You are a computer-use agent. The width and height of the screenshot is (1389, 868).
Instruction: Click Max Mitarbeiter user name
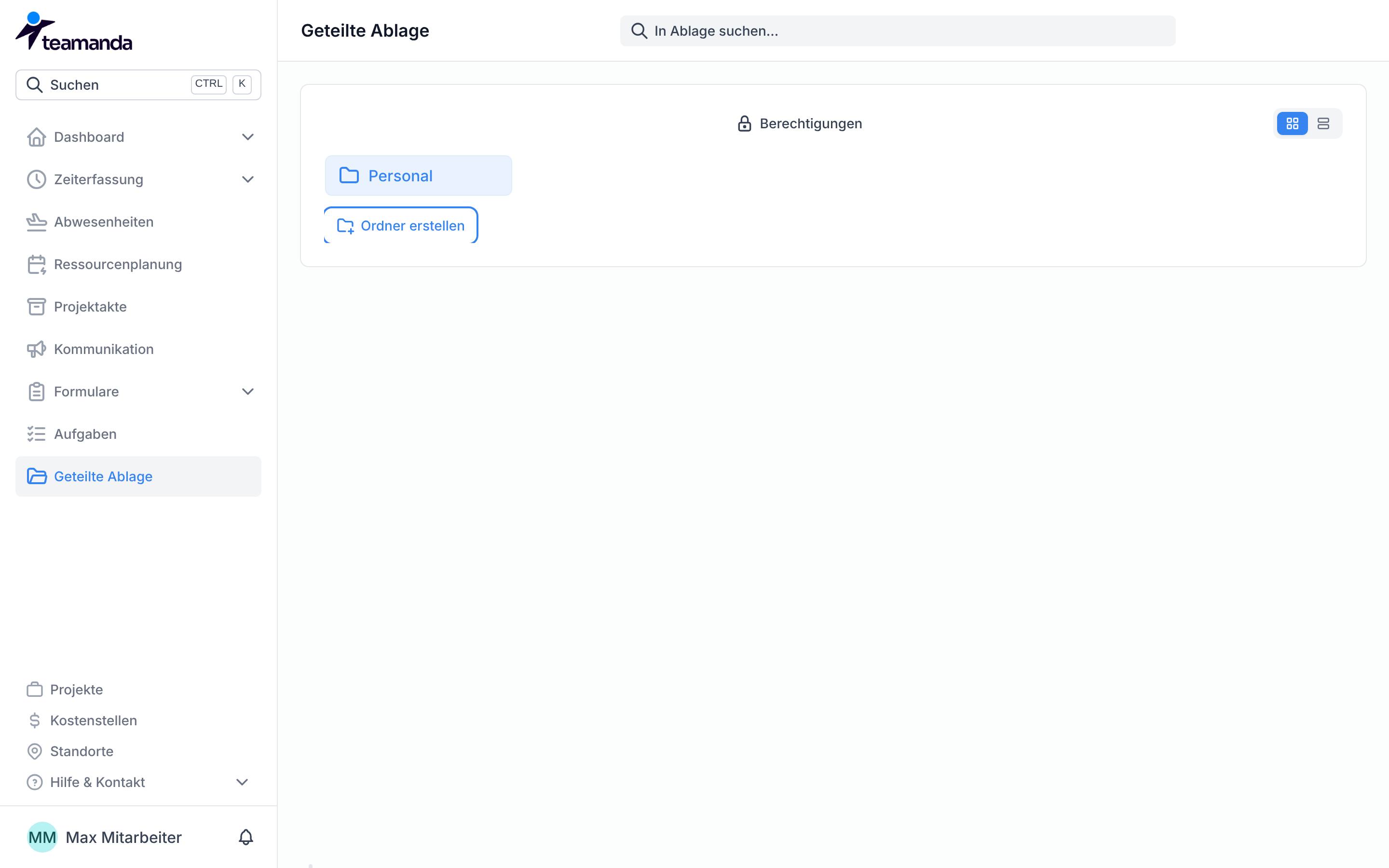124,838
